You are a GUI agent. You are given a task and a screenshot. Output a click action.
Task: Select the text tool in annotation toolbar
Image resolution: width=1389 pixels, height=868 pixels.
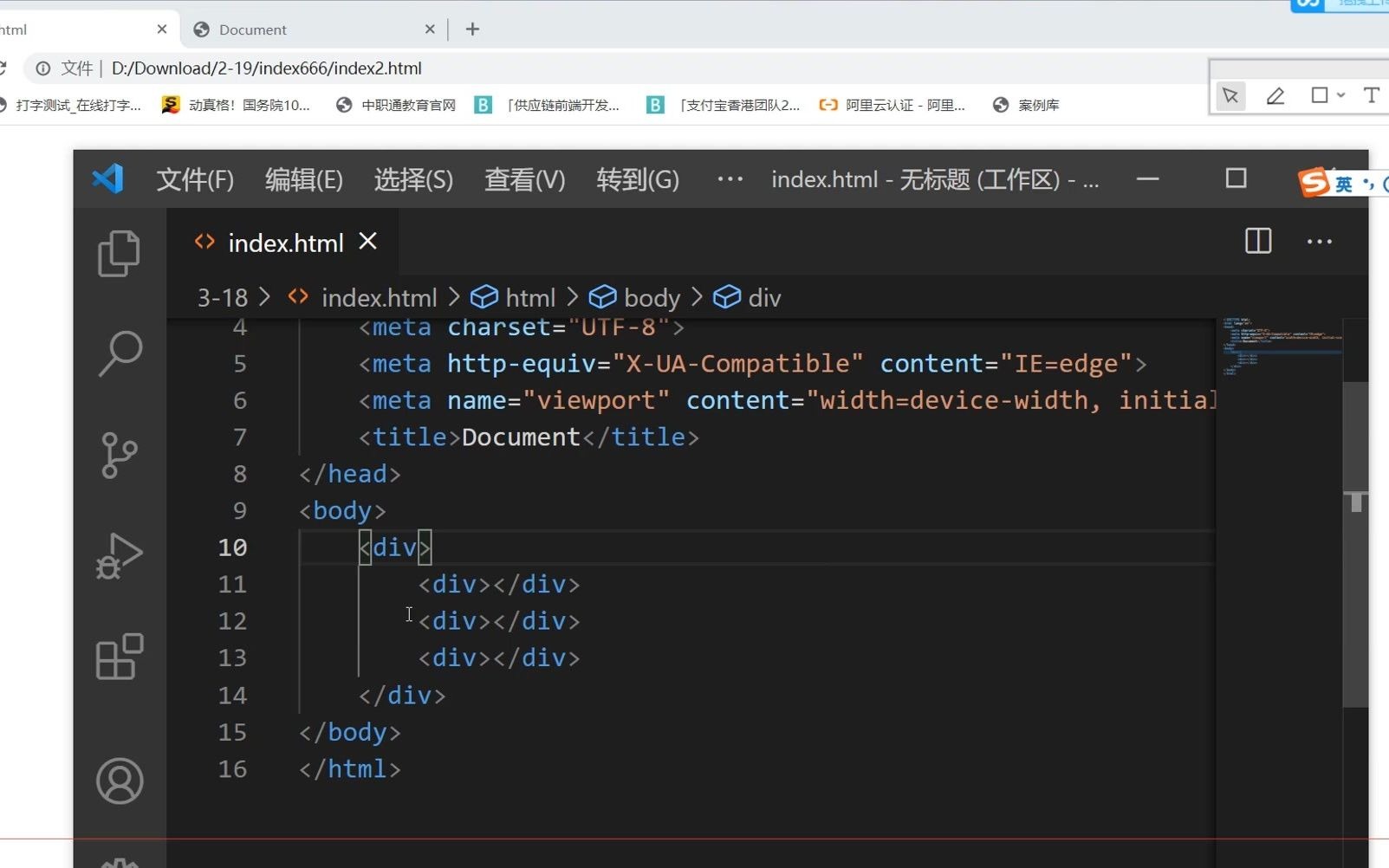1371,95
